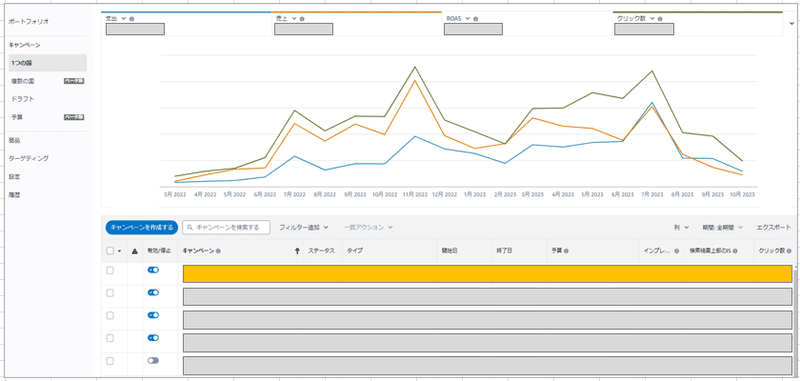Click the キャンペーンを作成する button
Screen dimensions: 800x381
[142, 227]
